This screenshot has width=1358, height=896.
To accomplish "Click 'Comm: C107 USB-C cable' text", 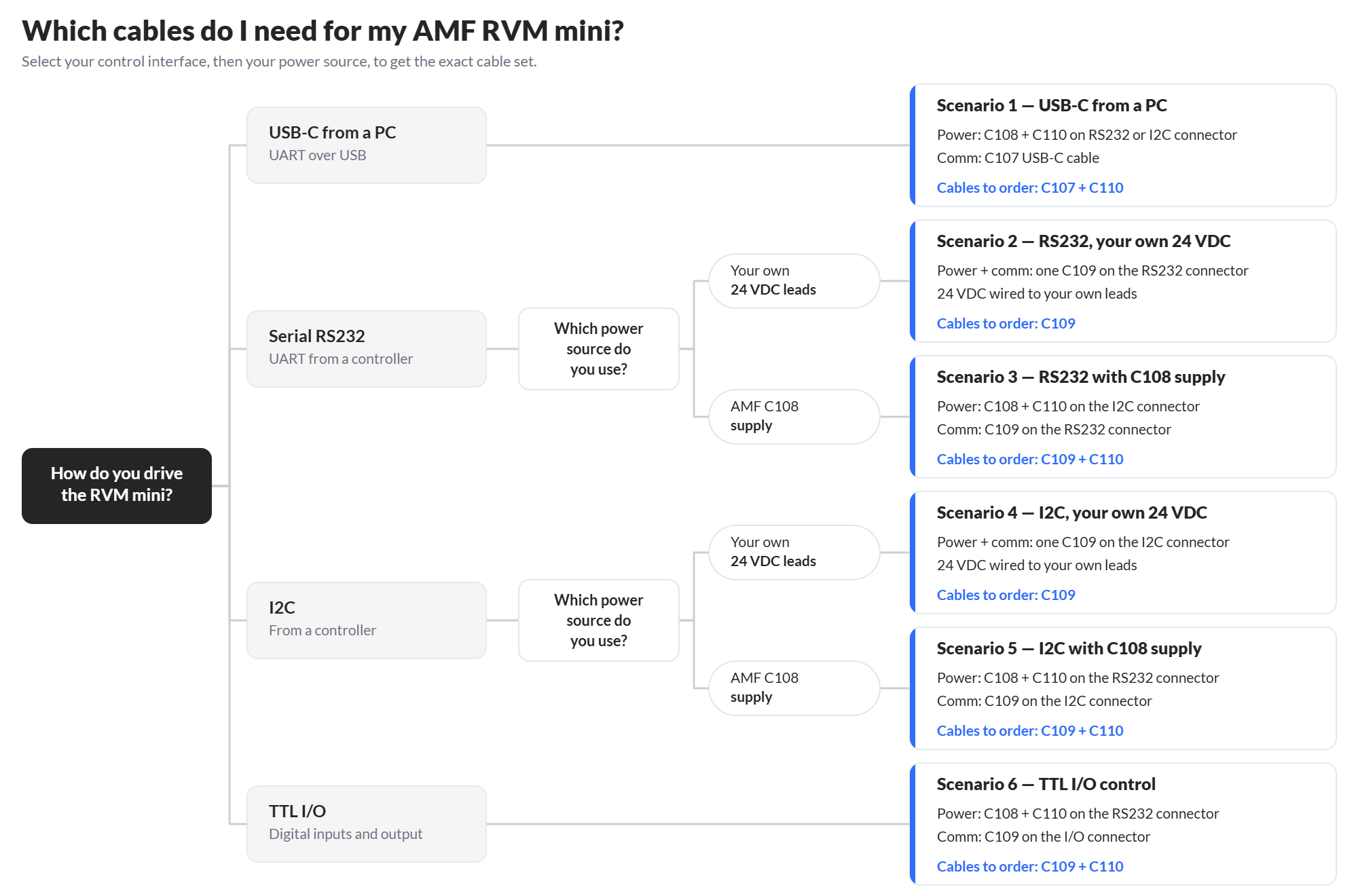I will coord(1018,157).
